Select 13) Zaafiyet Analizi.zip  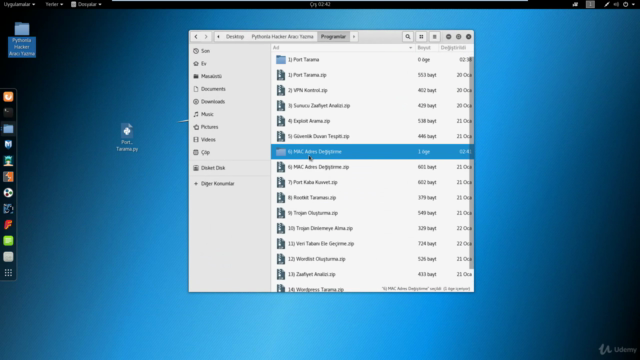click(371, 274)
